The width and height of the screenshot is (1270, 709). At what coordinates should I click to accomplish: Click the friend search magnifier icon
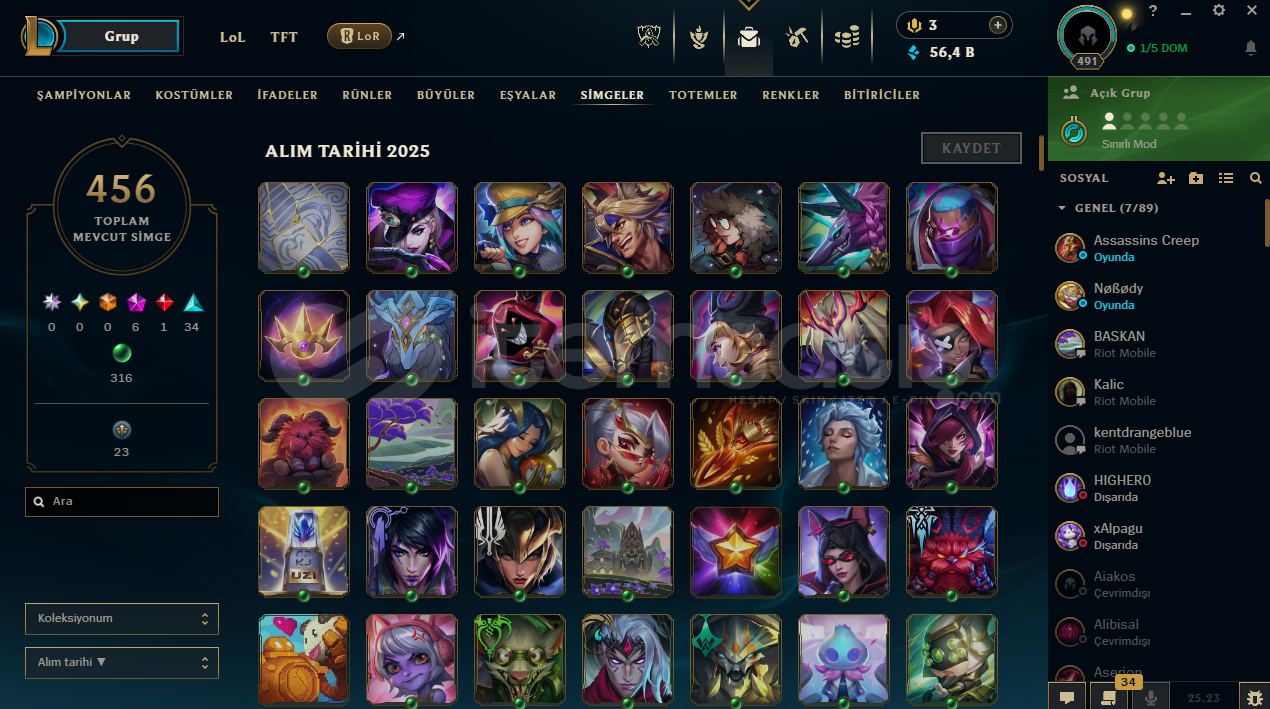click(x=1256, y=178)
